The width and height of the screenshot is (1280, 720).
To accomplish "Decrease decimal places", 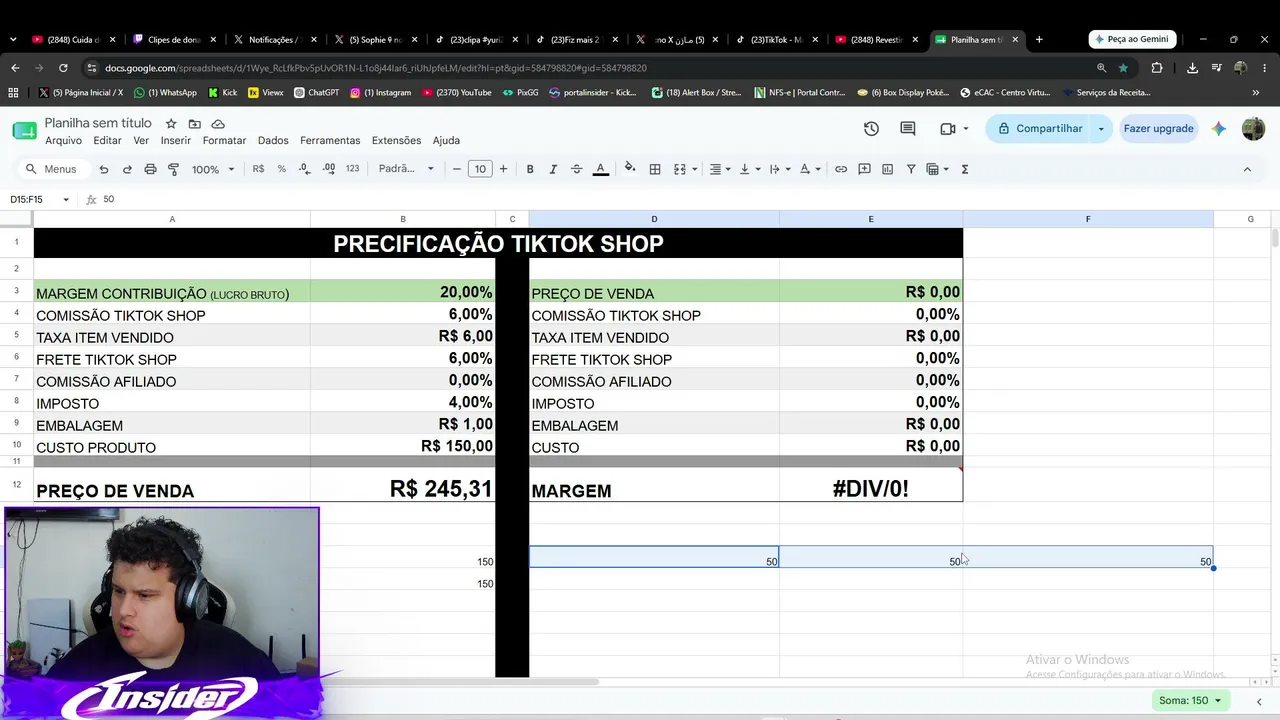I will point(306,169).
